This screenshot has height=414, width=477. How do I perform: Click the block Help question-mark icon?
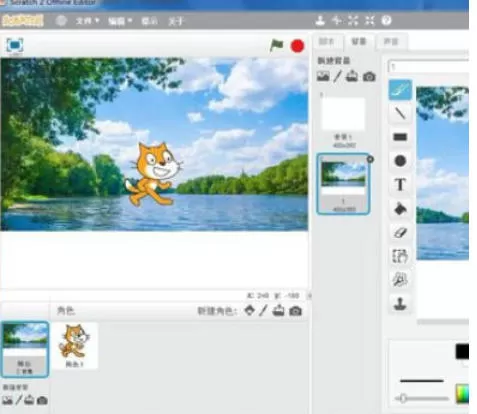pos(386,21)
